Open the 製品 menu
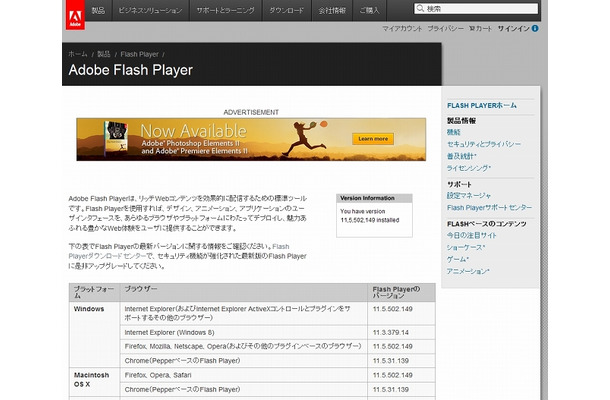 [98, 11]
